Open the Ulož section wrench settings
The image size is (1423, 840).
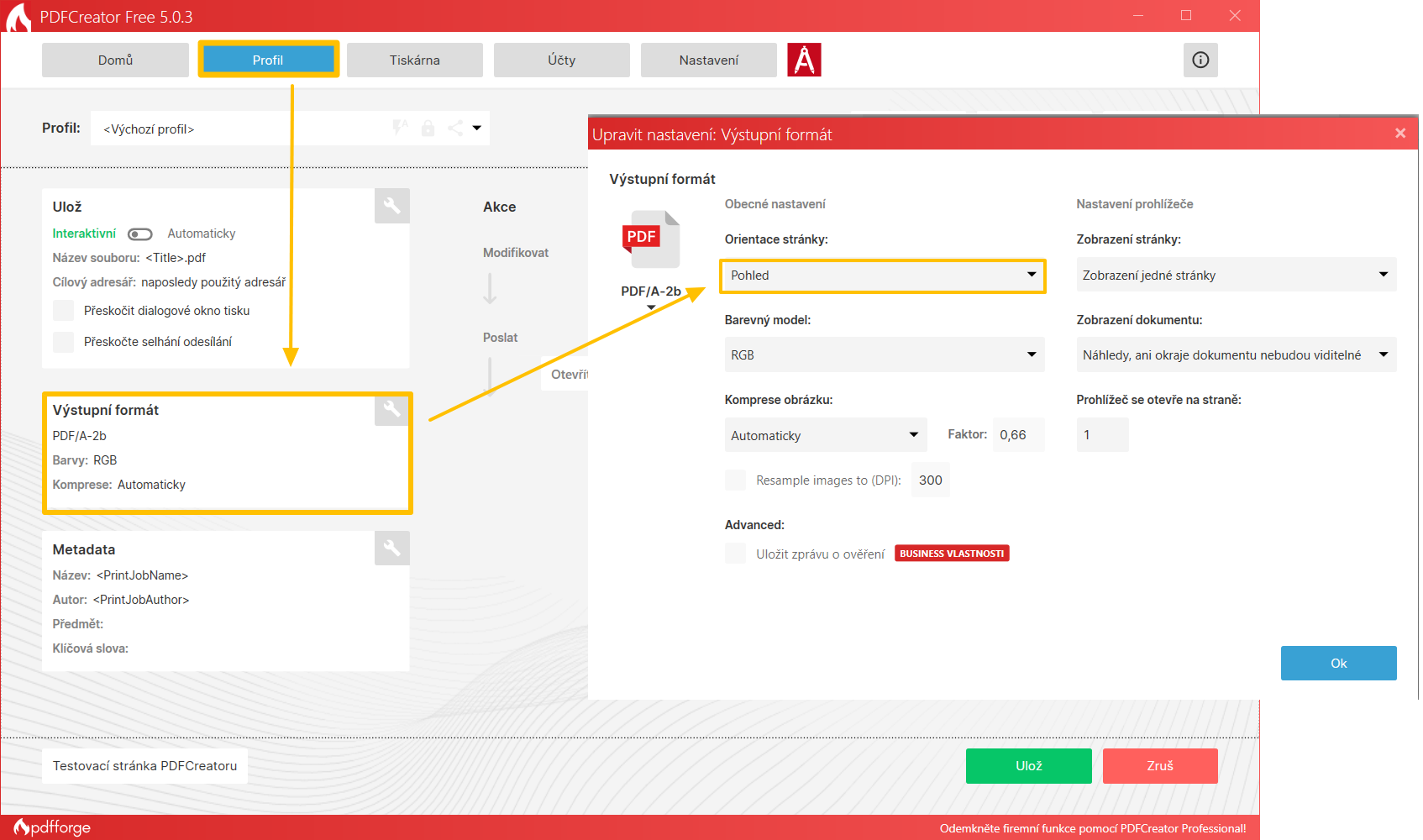(391, 206)
